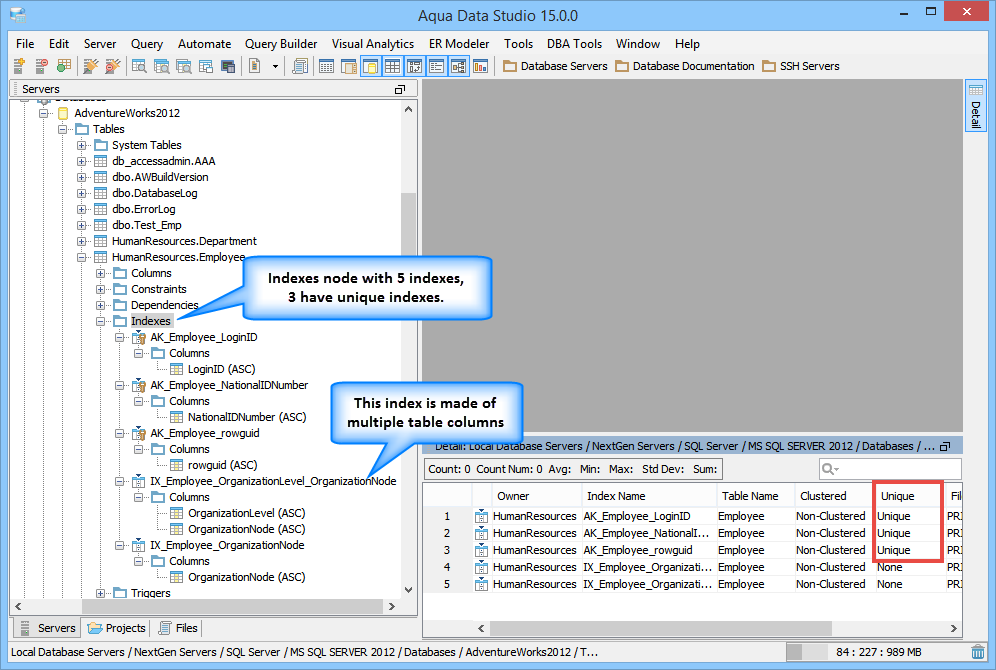Sort by the Clustered column header
This screenshot has width=996, height=670.
coord(833,496)
